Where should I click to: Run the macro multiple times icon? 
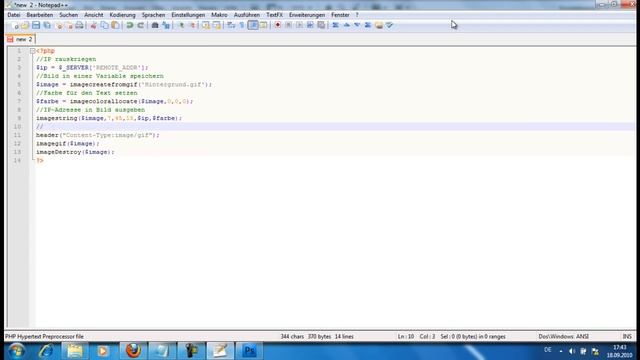(x=310, y=25)
